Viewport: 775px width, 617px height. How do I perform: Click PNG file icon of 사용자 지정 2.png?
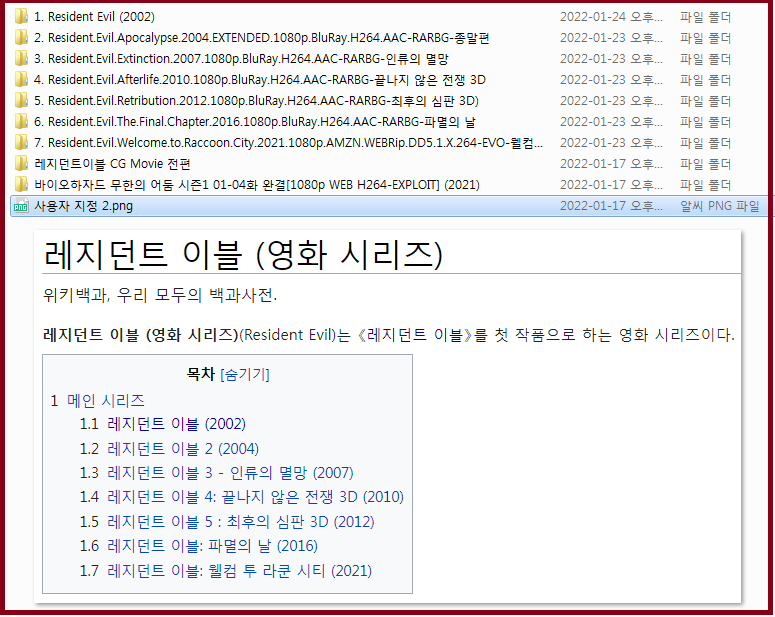point(21,206)
